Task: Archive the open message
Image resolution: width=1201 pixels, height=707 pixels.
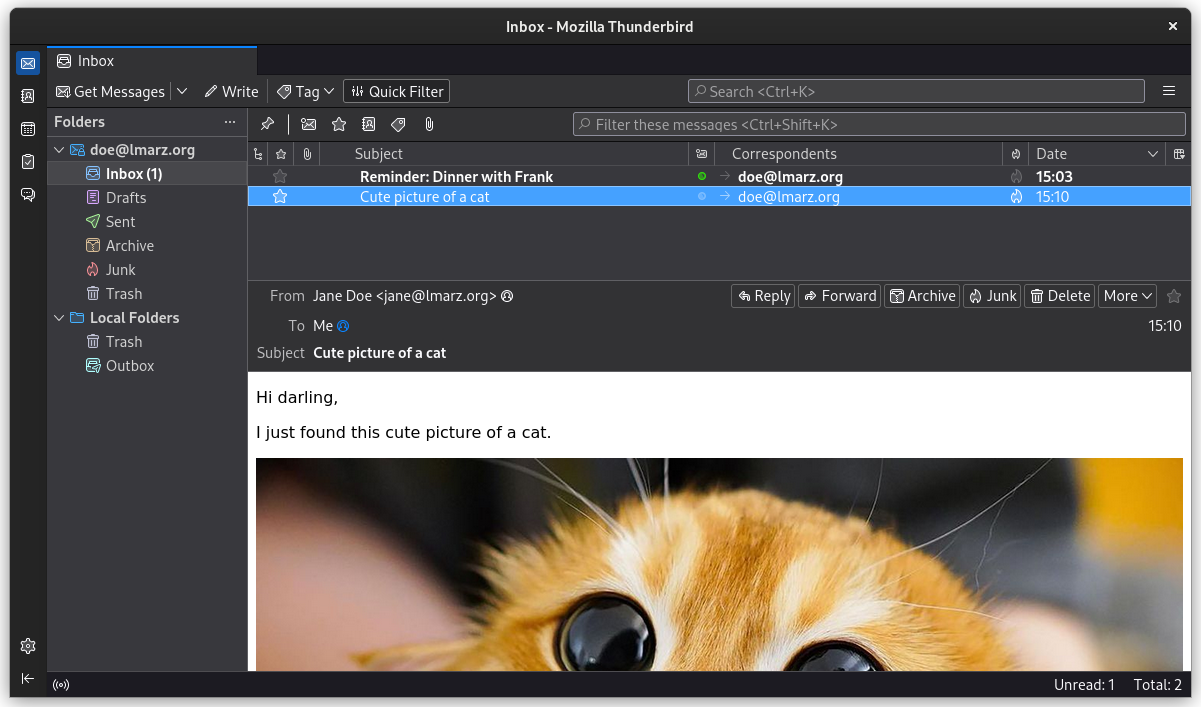Action: [922, 296]
